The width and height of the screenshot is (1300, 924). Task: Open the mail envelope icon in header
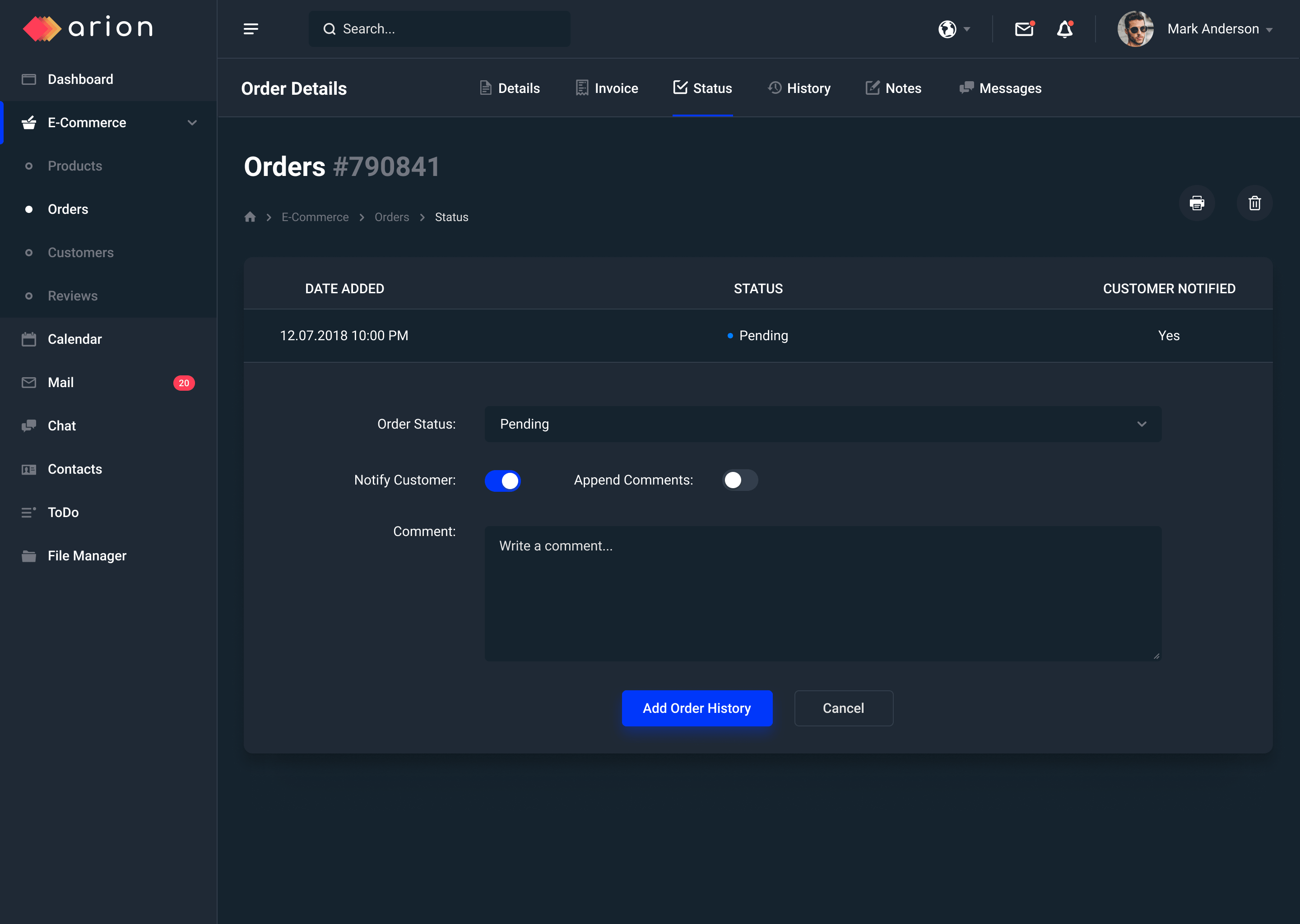(1023, 29)
